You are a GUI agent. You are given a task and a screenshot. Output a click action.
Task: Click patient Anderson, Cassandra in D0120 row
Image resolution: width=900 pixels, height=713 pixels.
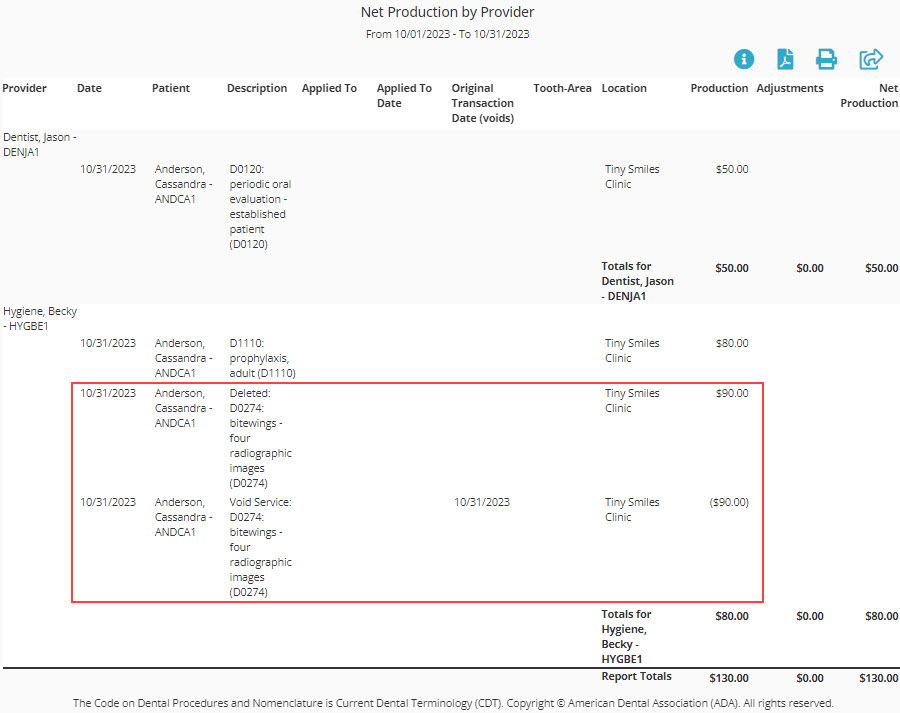coord(183,184)
